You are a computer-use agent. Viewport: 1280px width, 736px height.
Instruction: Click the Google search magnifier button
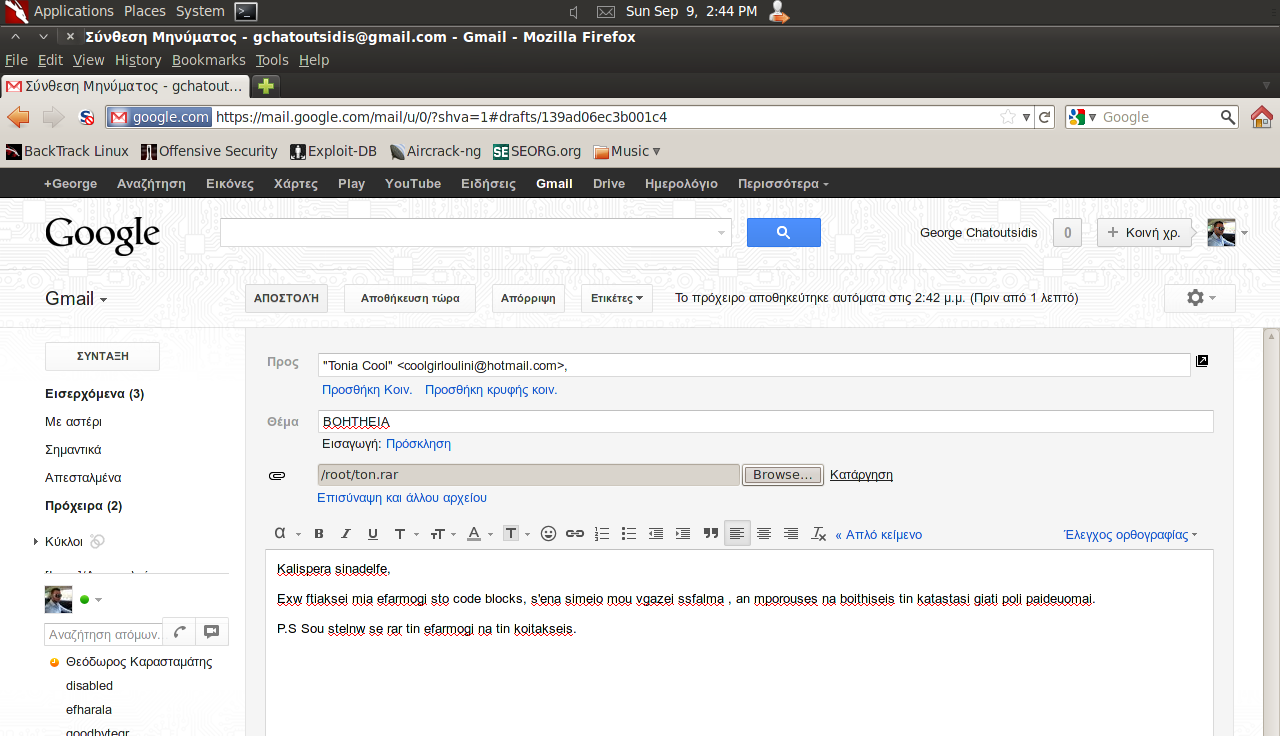pos(784,233)
